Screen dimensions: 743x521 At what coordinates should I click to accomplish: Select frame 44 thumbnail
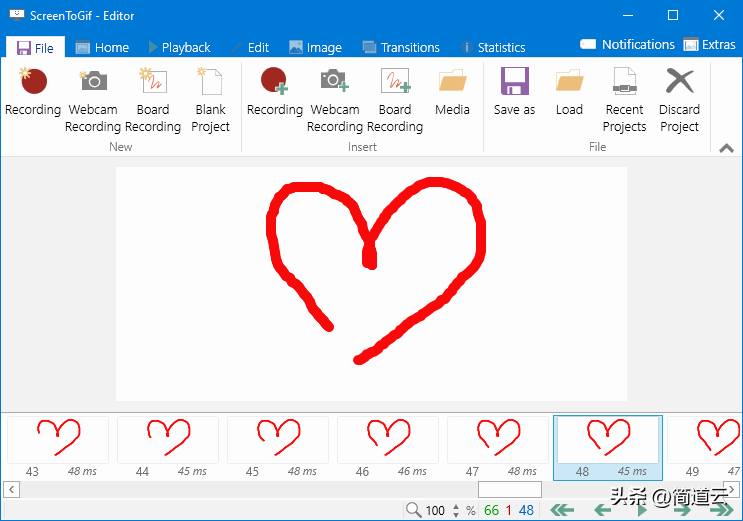click(x=168, y=448)
